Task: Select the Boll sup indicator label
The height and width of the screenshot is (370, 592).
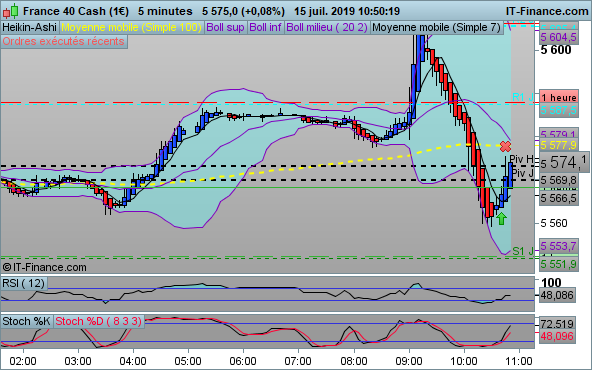Action: pyautogui.click(x=226, y=28)
